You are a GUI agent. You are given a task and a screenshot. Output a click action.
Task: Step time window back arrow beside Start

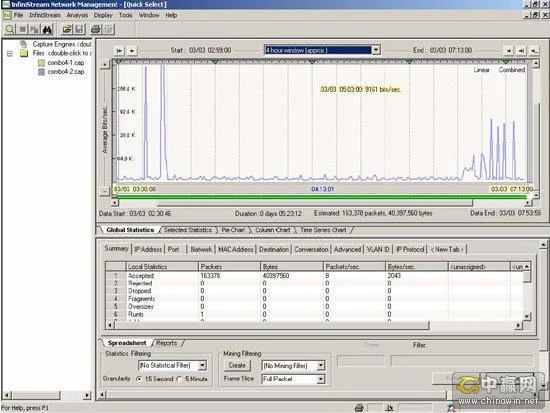(132, 51)
